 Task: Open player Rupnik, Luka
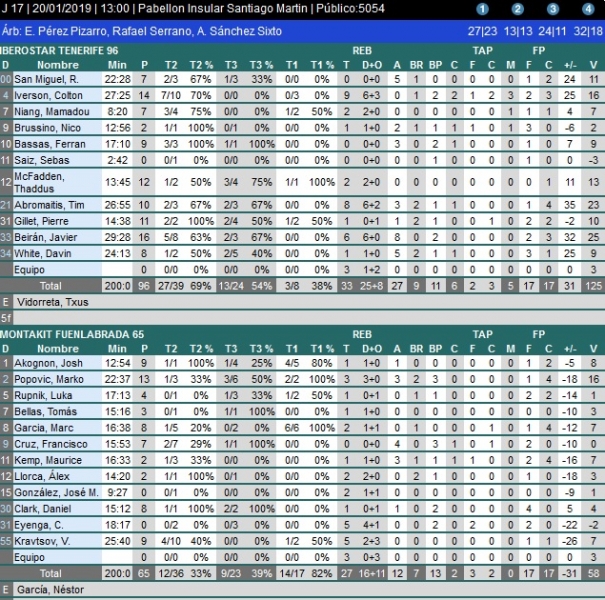(43, 396)
